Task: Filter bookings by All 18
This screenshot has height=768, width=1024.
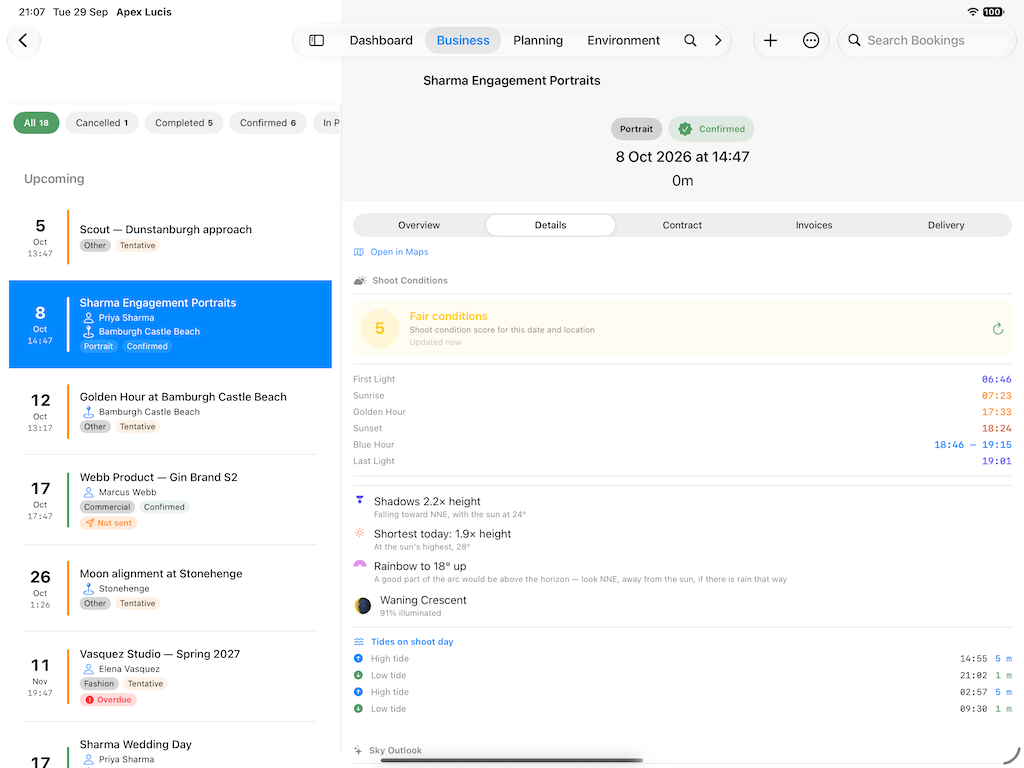Action: tap(37, 123)
